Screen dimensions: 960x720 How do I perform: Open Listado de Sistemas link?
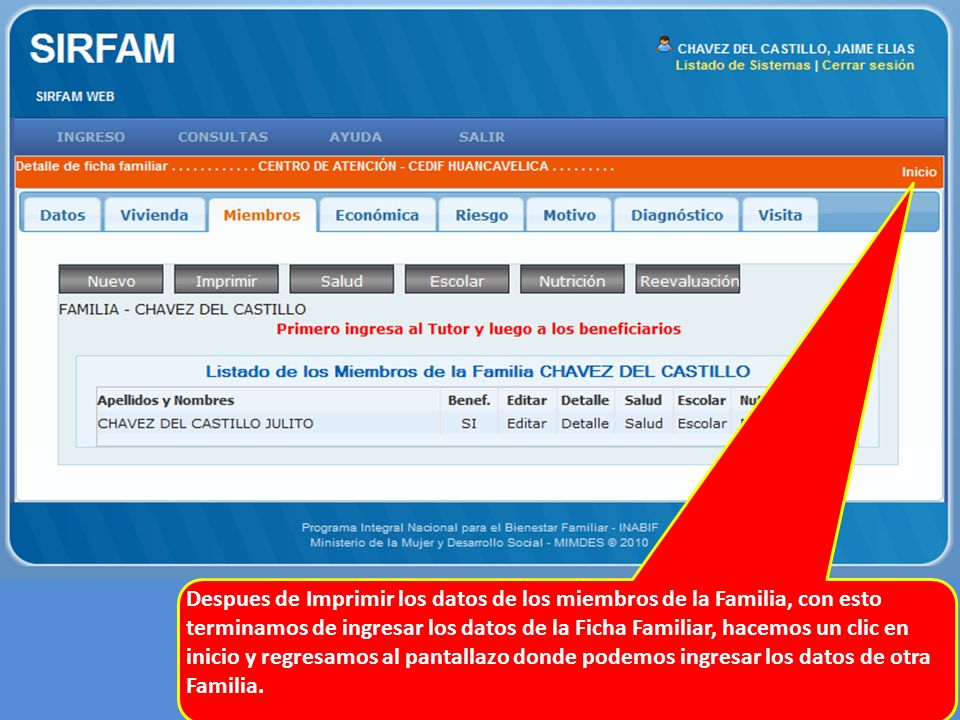coord(743,66)
